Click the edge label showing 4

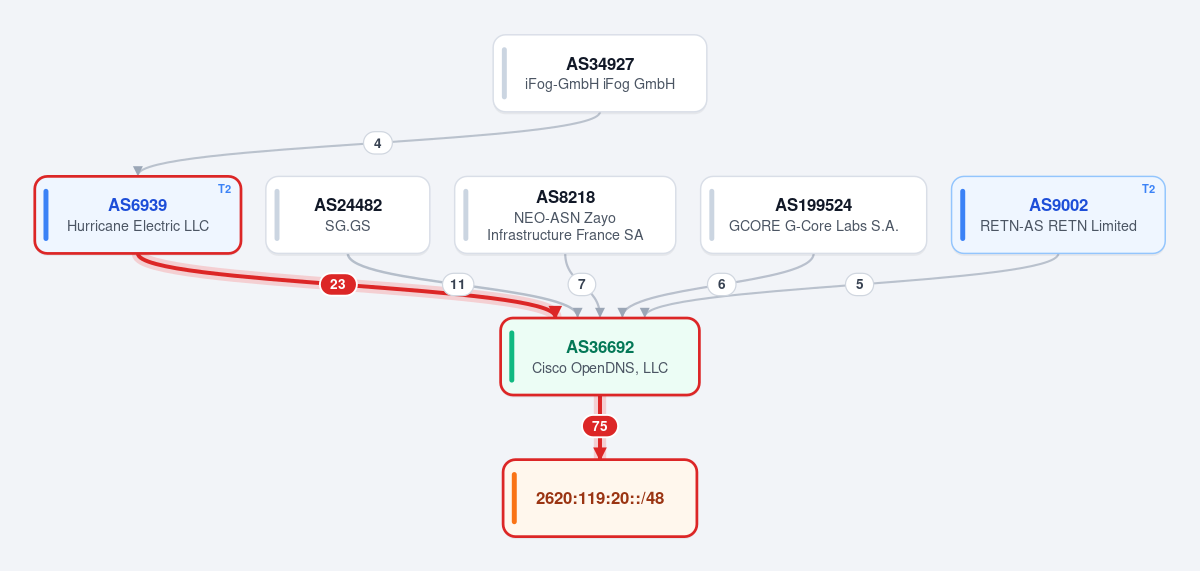[377, 143]
